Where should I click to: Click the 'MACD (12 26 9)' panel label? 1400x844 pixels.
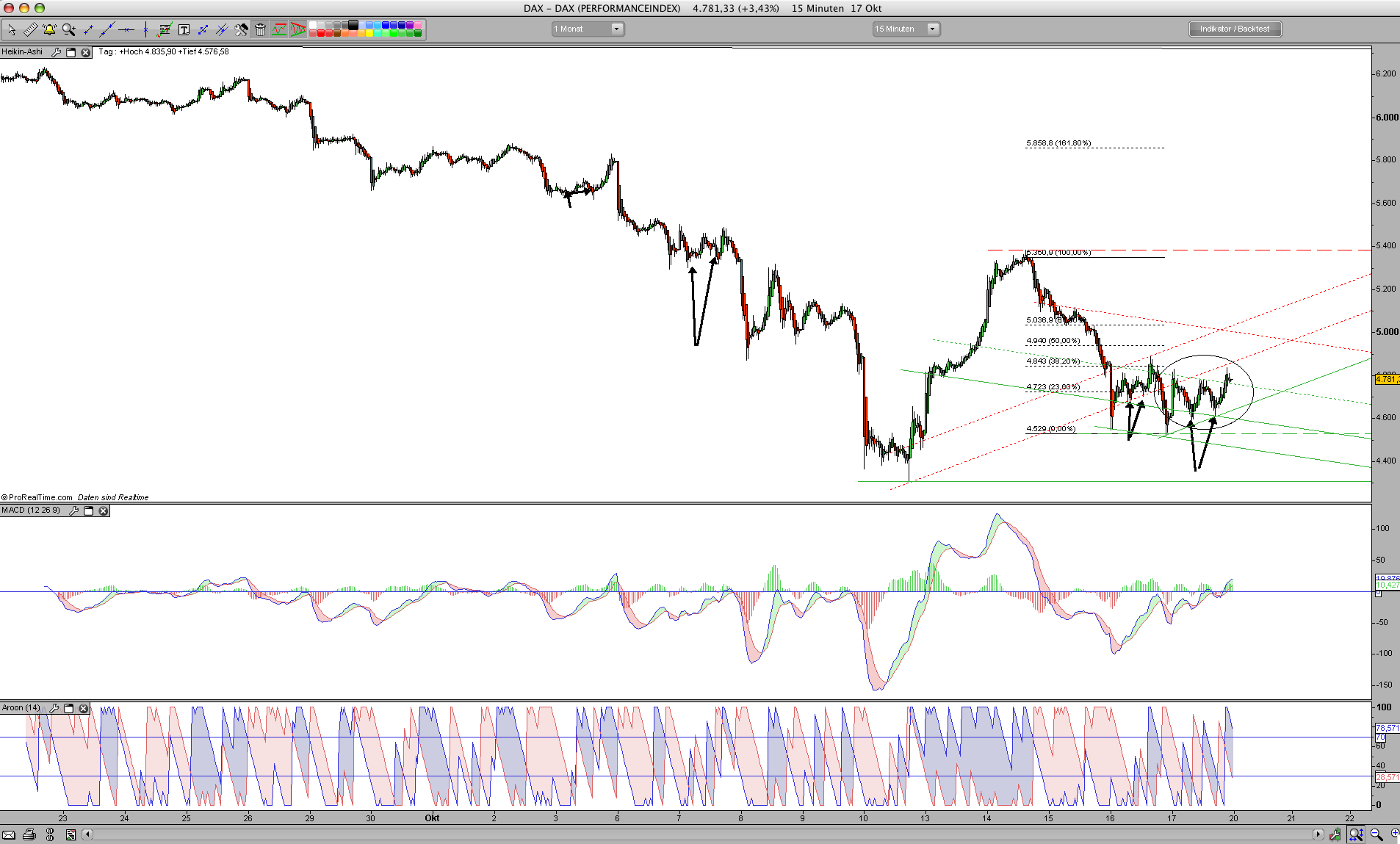[x=31, y=511]
